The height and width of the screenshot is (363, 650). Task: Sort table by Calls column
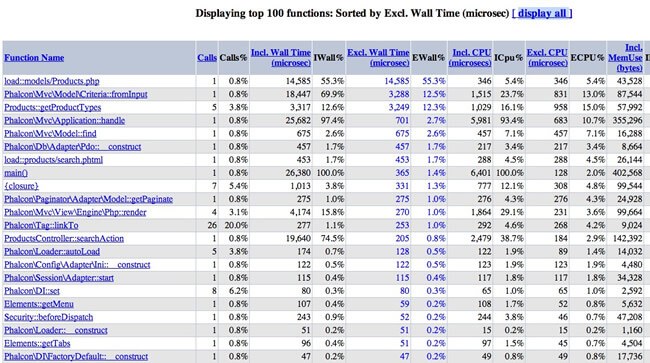click(207, 58)
